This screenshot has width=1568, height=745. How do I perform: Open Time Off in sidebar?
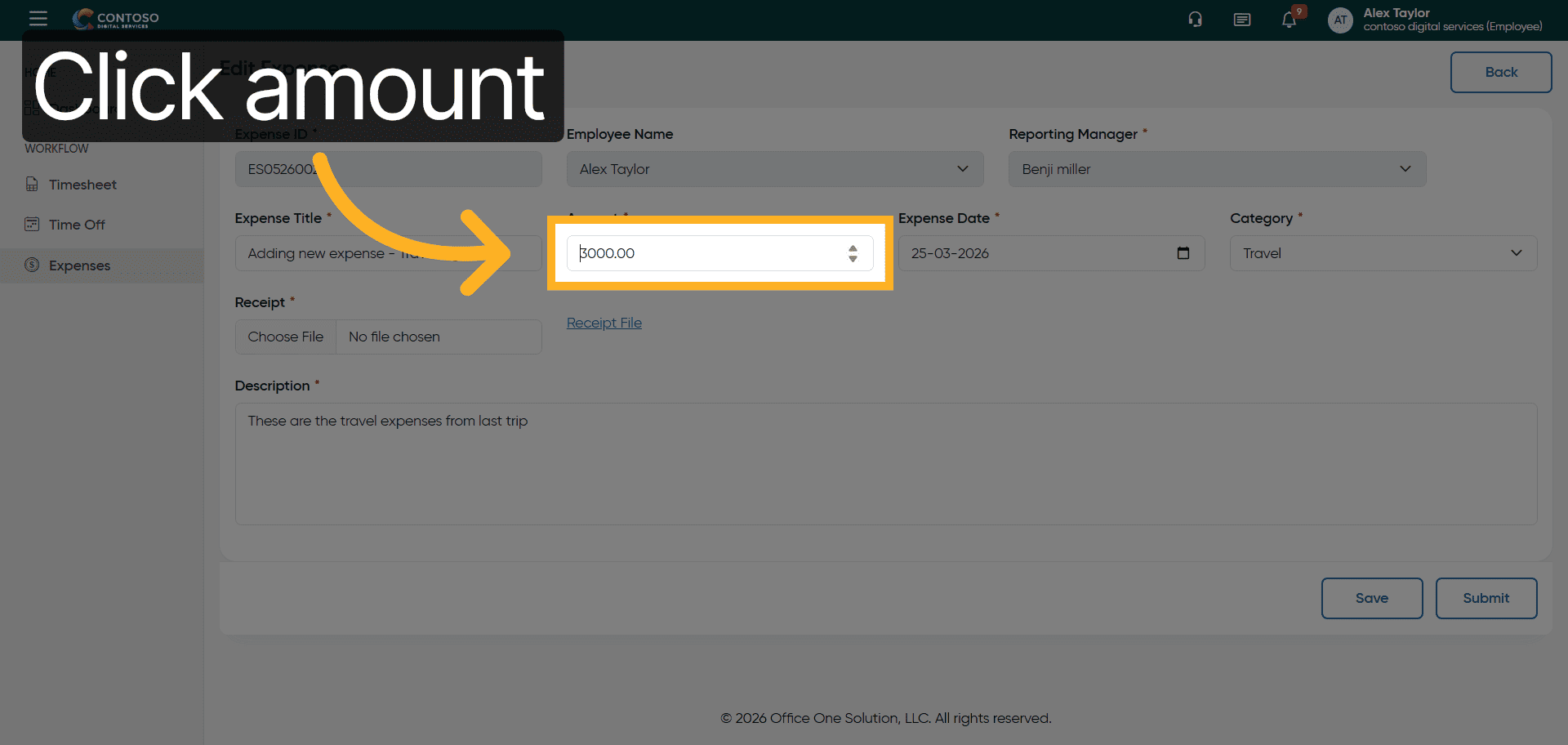(x=77, y=225)
